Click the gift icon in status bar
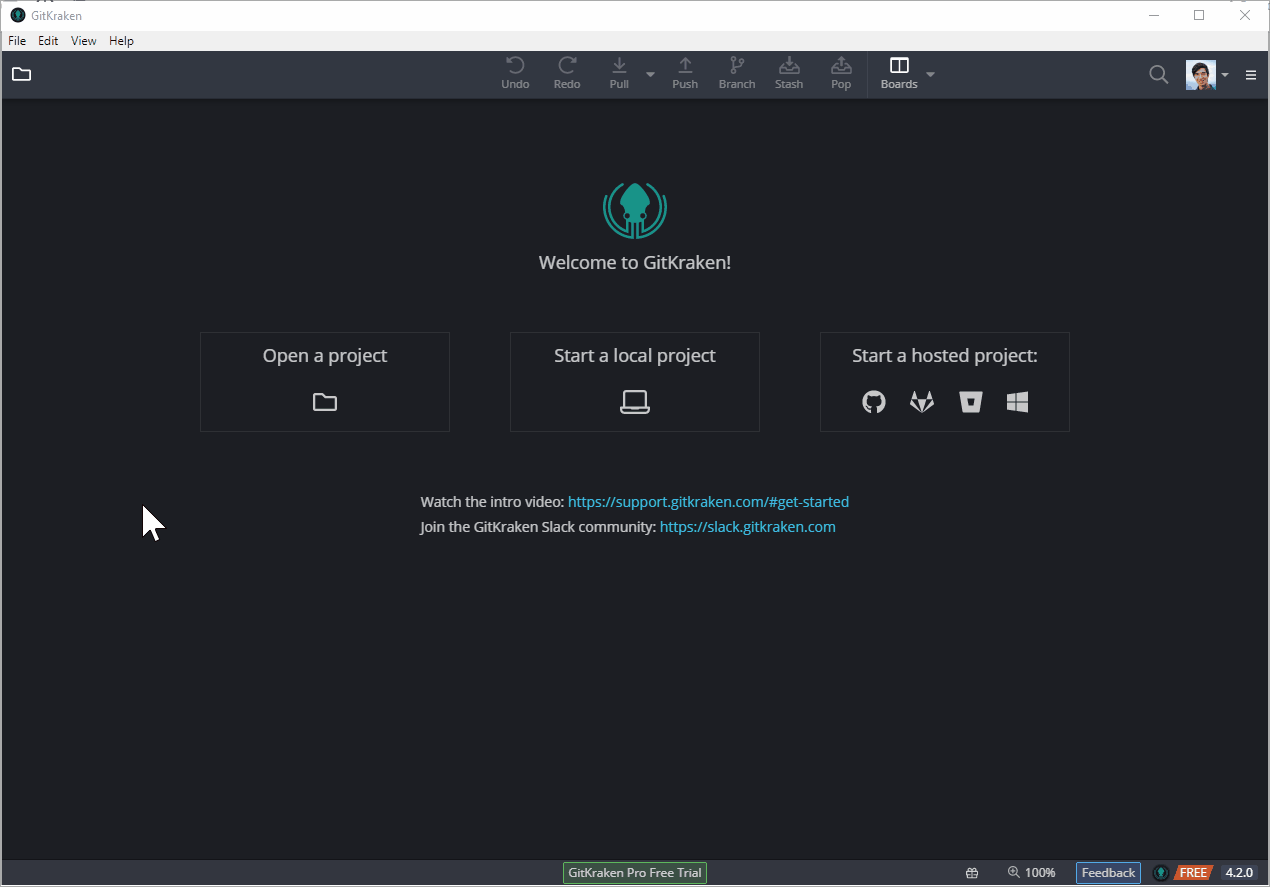Viewport: 1270px width, 887px height. tap(972, 873)
